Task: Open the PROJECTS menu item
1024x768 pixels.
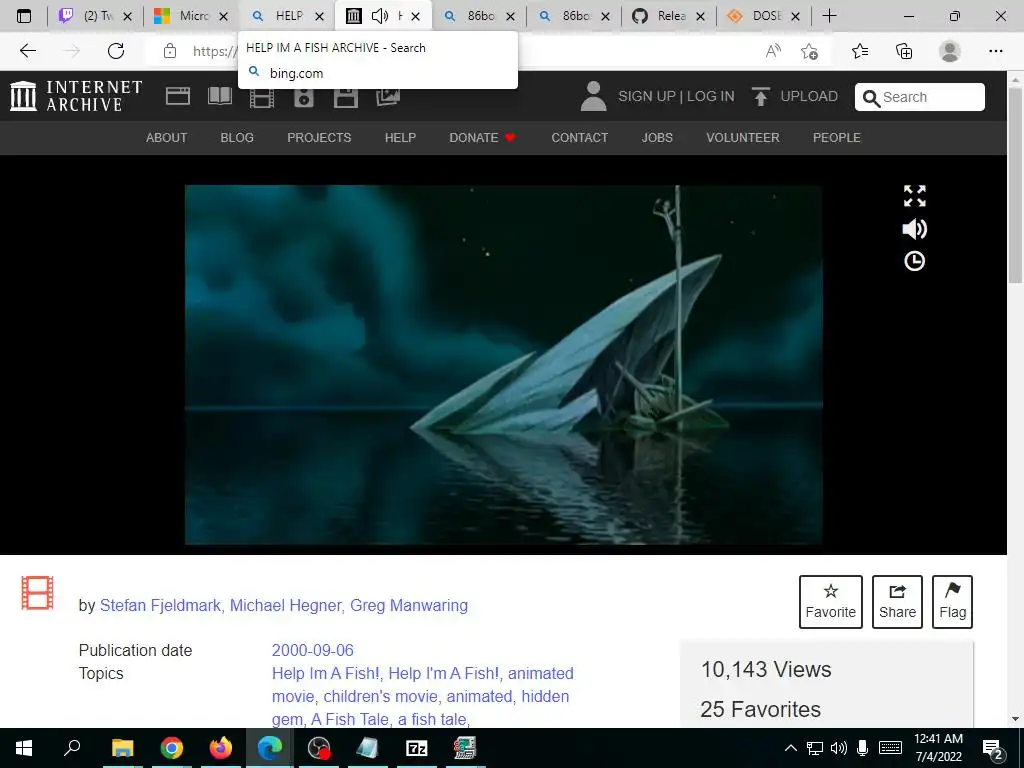Action: click(319, 138)
